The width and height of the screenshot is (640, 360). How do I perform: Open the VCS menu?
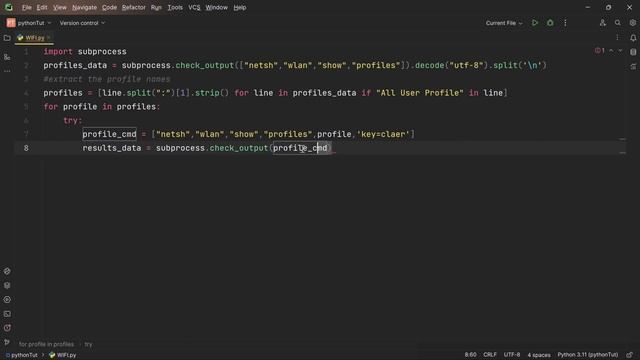tap(194, 7)
